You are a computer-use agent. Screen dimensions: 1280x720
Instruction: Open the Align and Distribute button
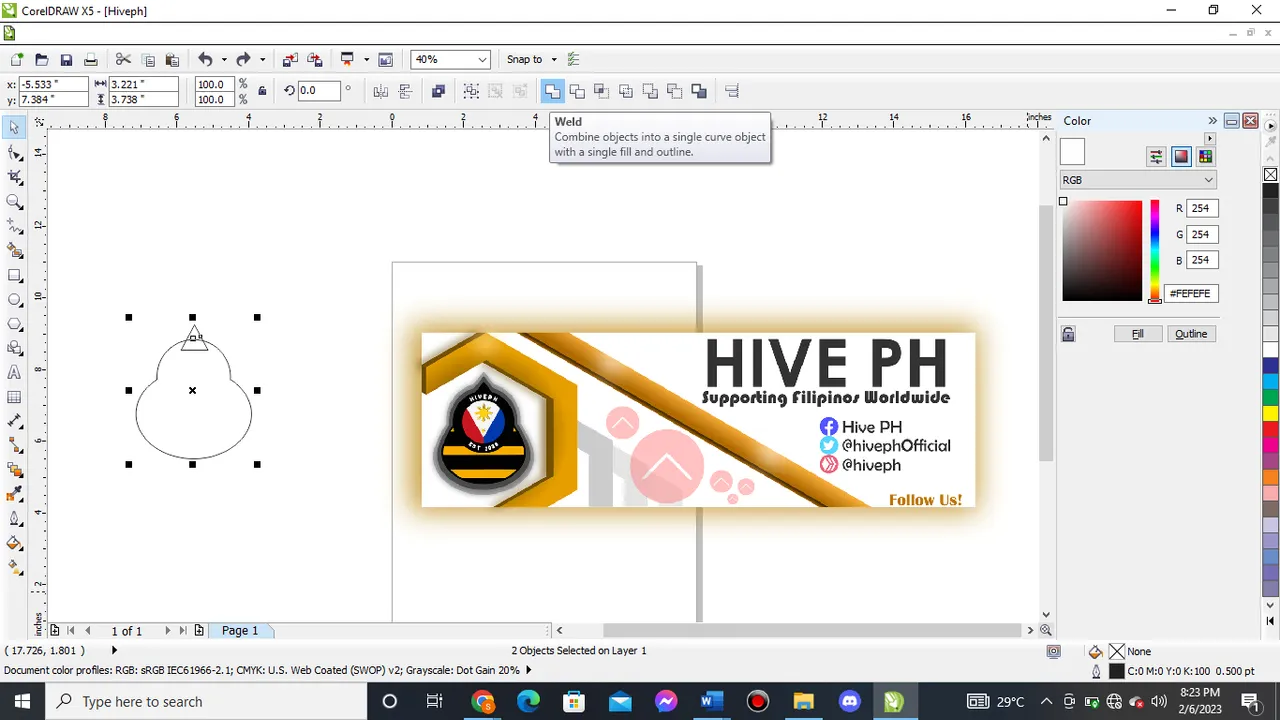[732, 91]
